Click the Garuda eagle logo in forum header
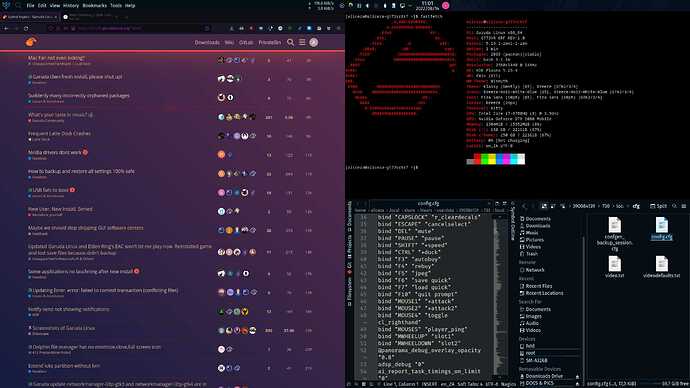This screenshot has height=388, width=690. point(31,42)
